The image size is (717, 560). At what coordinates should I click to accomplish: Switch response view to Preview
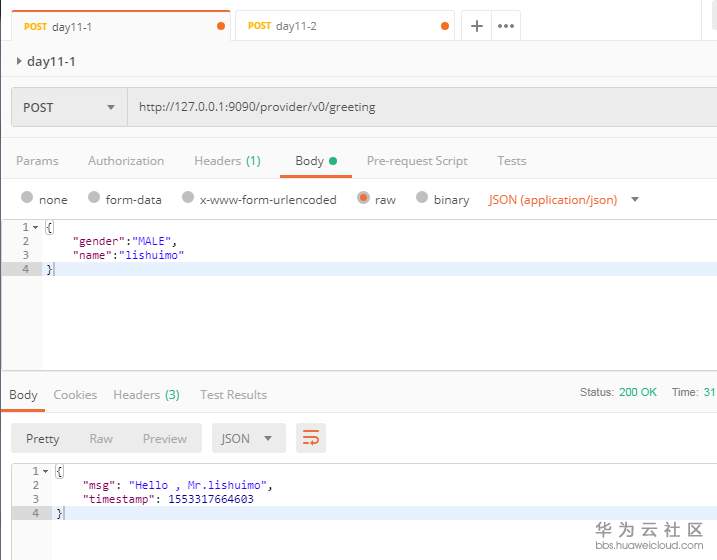coord(165,439)
